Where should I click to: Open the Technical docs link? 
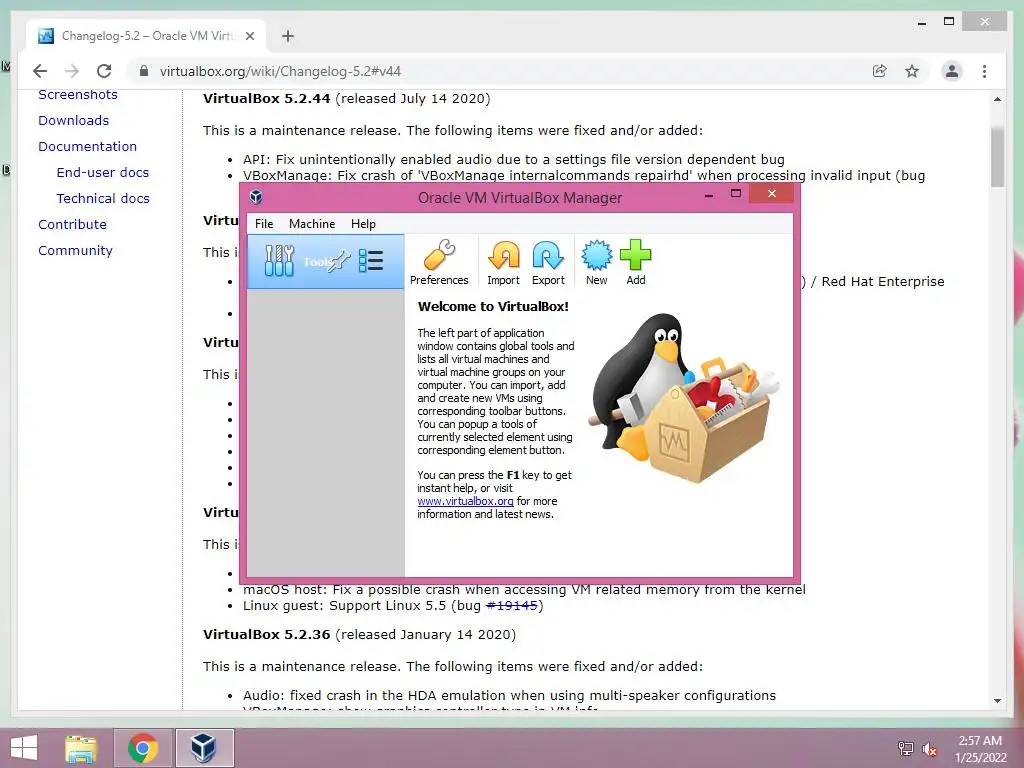103,199
